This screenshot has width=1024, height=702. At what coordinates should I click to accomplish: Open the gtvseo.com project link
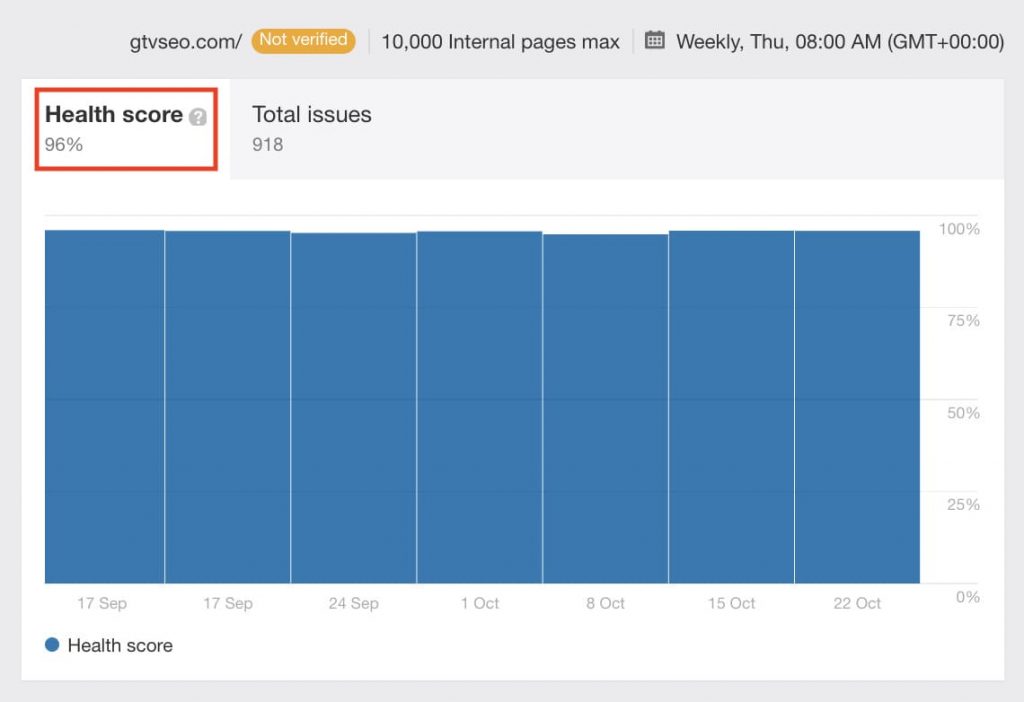tap(183, 42)
